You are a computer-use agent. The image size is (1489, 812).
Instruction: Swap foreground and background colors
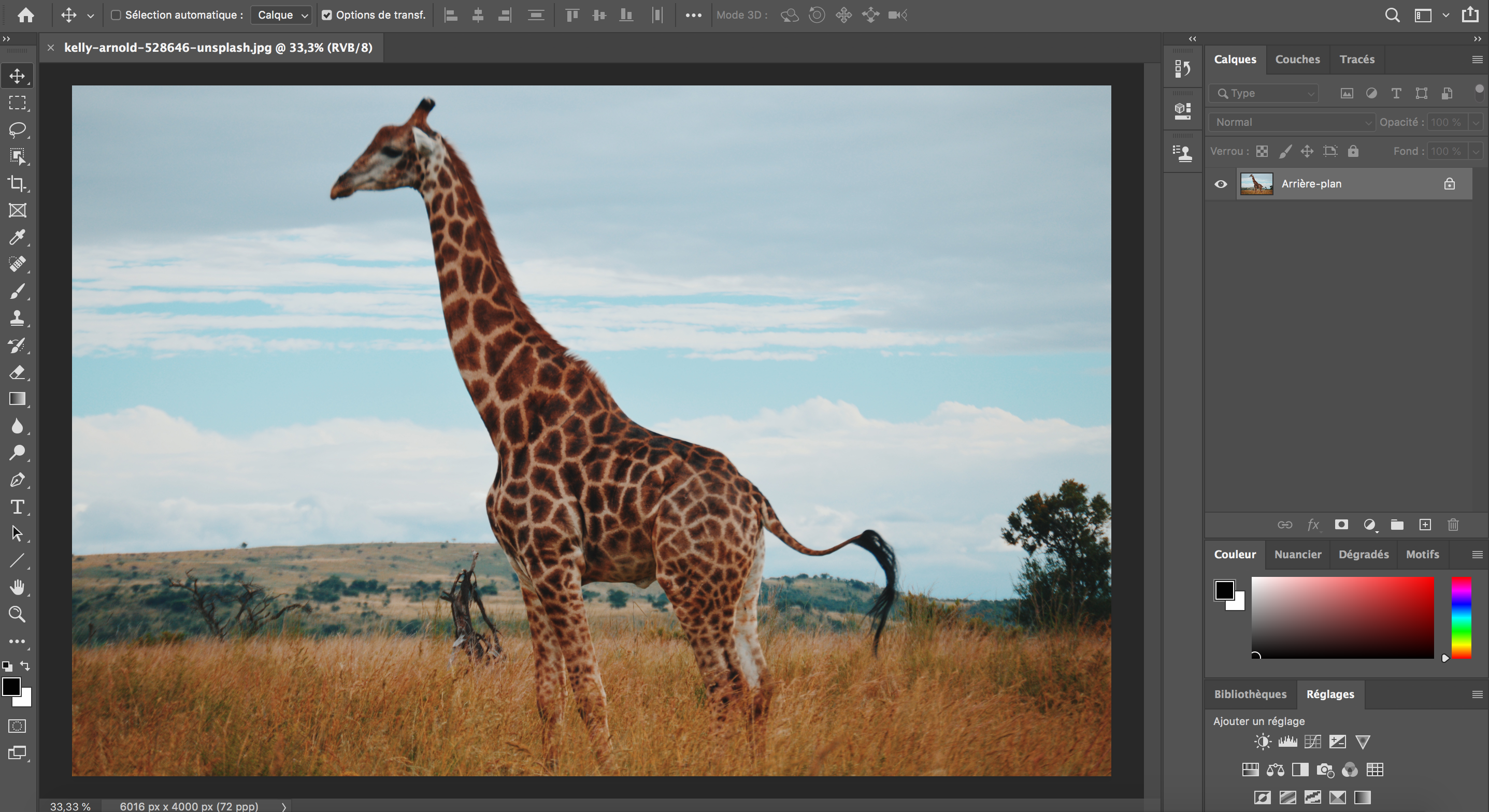[25, 666]
